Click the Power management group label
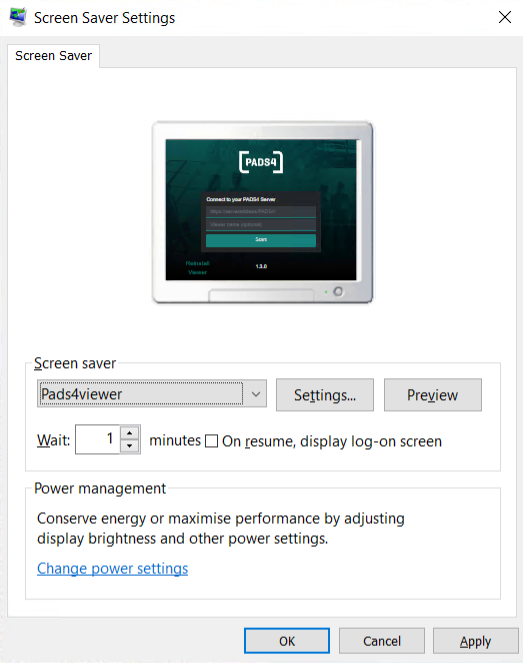524x664 pixels. click(100, 488)
